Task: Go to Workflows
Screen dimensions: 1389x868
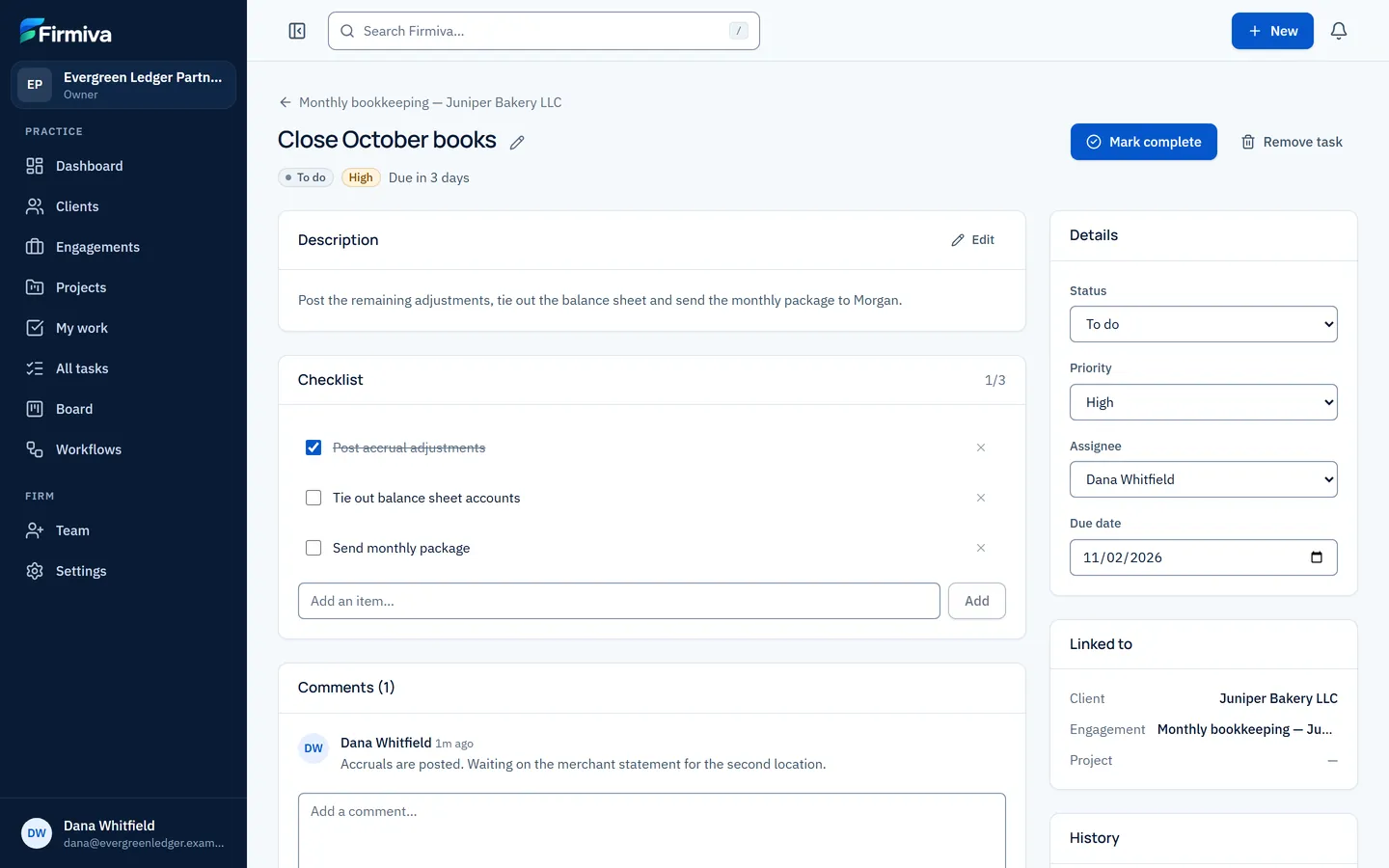Action: (x=123, y=449)
